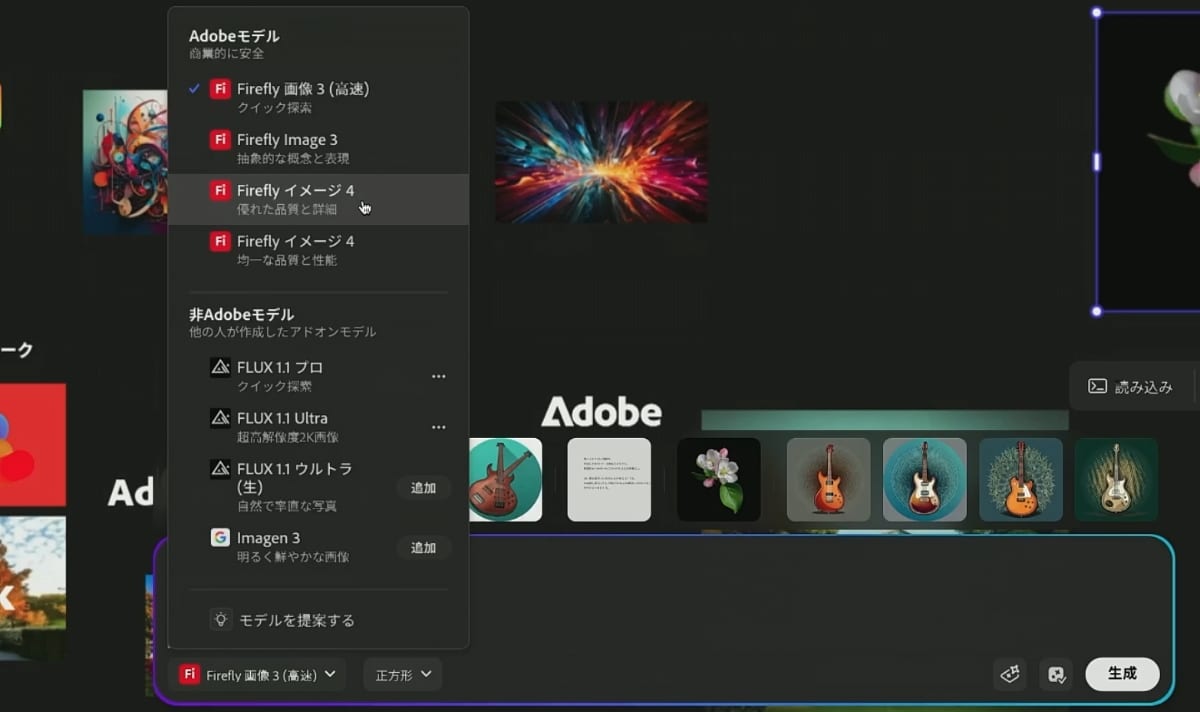This screenshot has height=712, width=1200.
Task: Click the autumn trees photo
Action: [x=32, y=587]
